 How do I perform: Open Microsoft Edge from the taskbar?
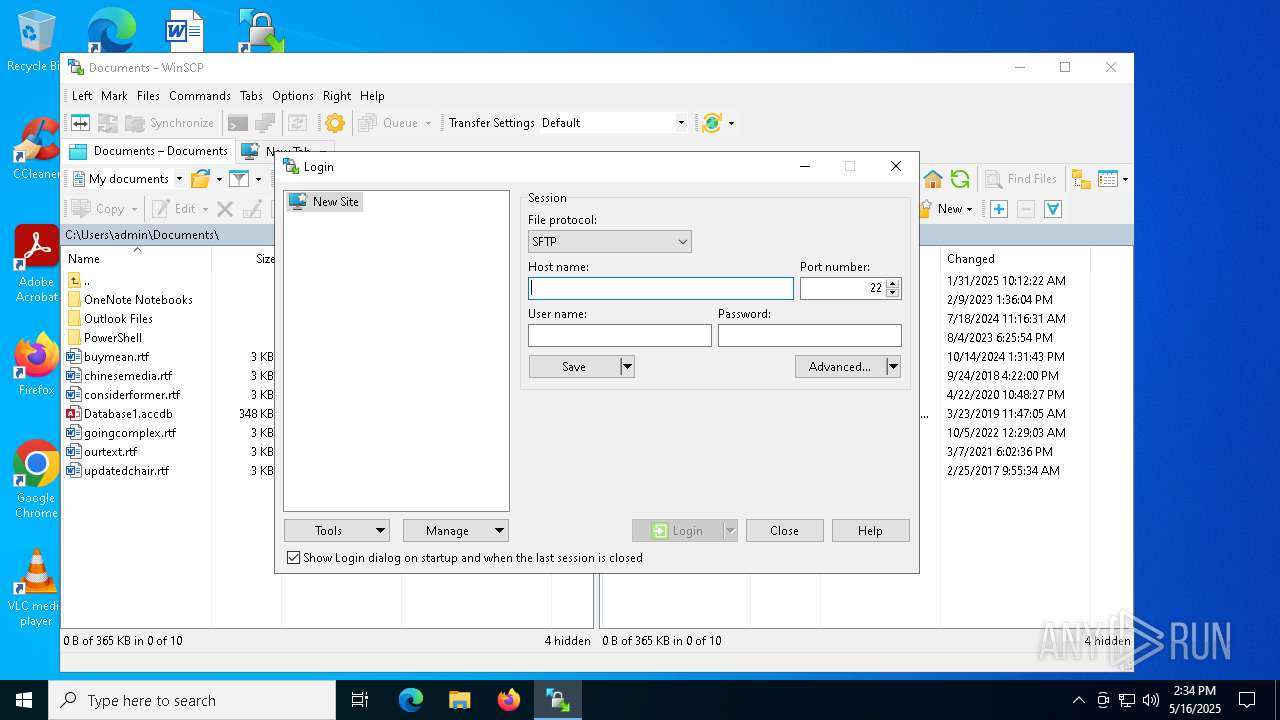[411, 700]
